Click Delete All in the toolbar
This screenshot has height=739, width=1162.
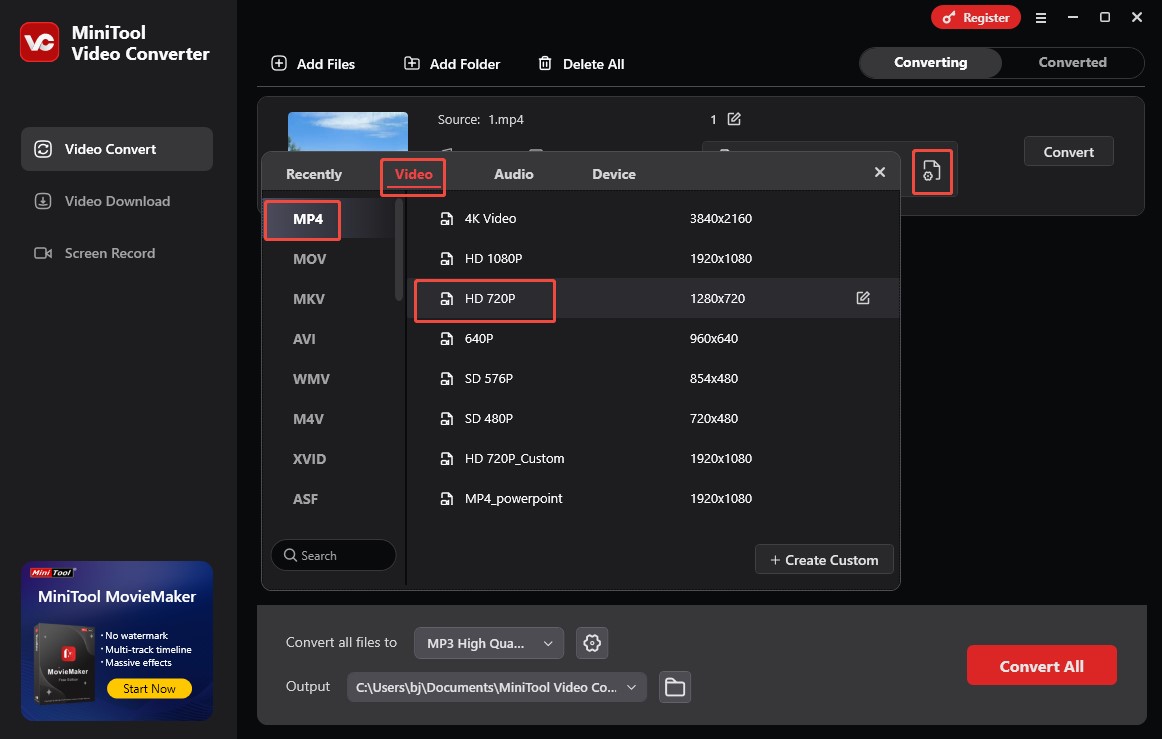click(x=581, y=64)
